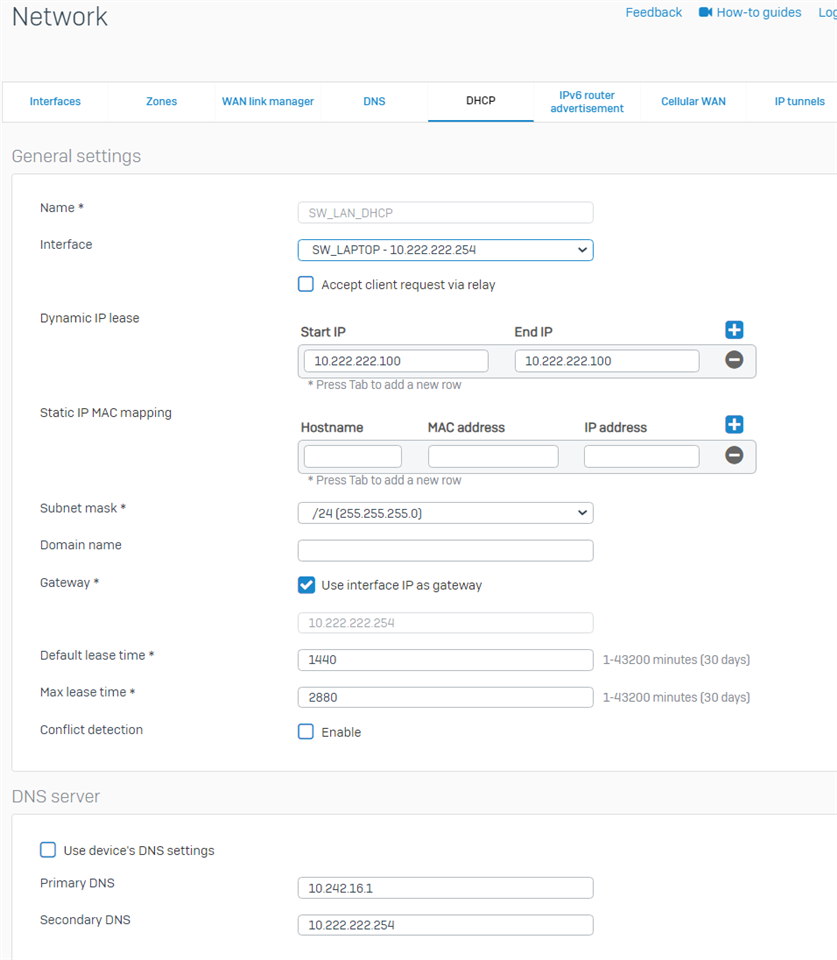
Task: Open the Interface dropdown
Action: click(x=445, y=250)
